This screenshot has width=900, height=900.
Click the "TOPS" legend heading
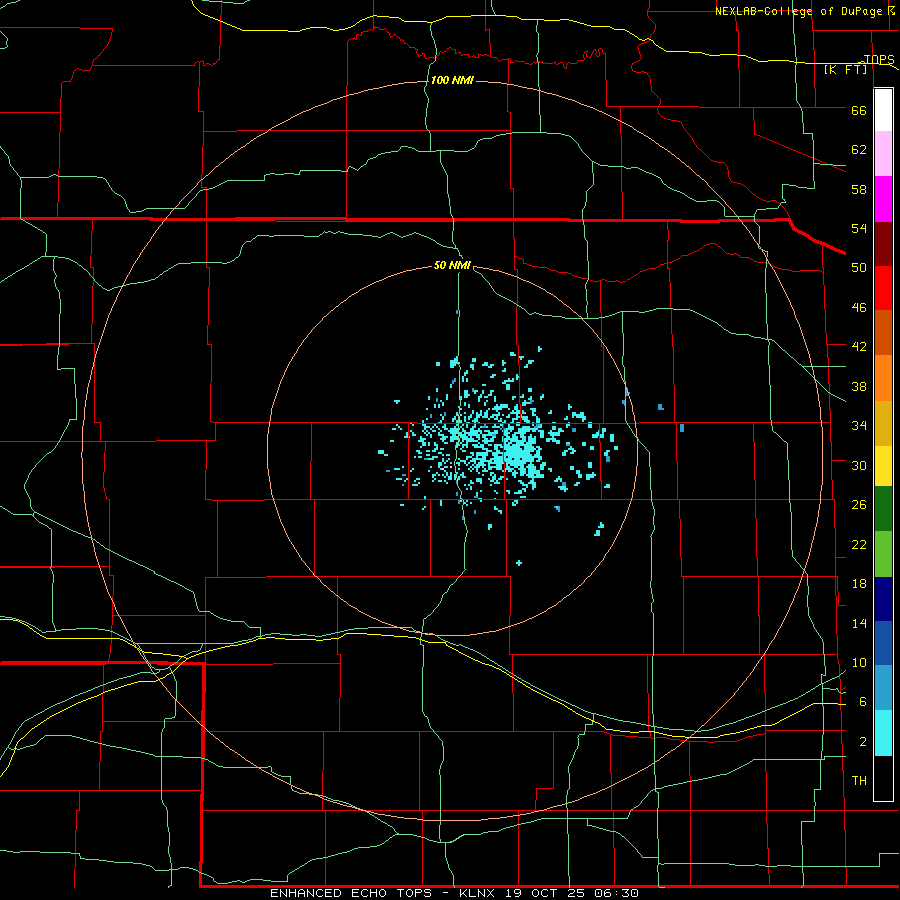point(879,59)
